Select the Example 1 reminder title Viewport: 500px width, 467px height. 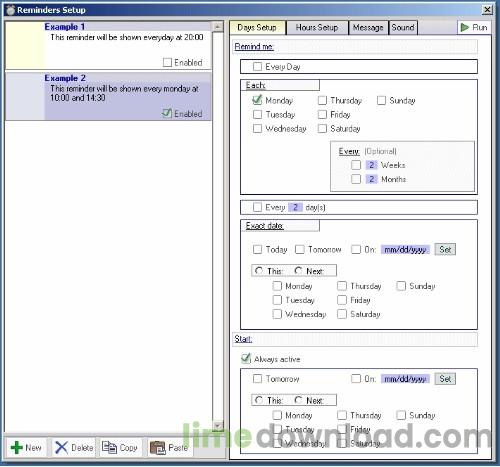coord(65,27)
